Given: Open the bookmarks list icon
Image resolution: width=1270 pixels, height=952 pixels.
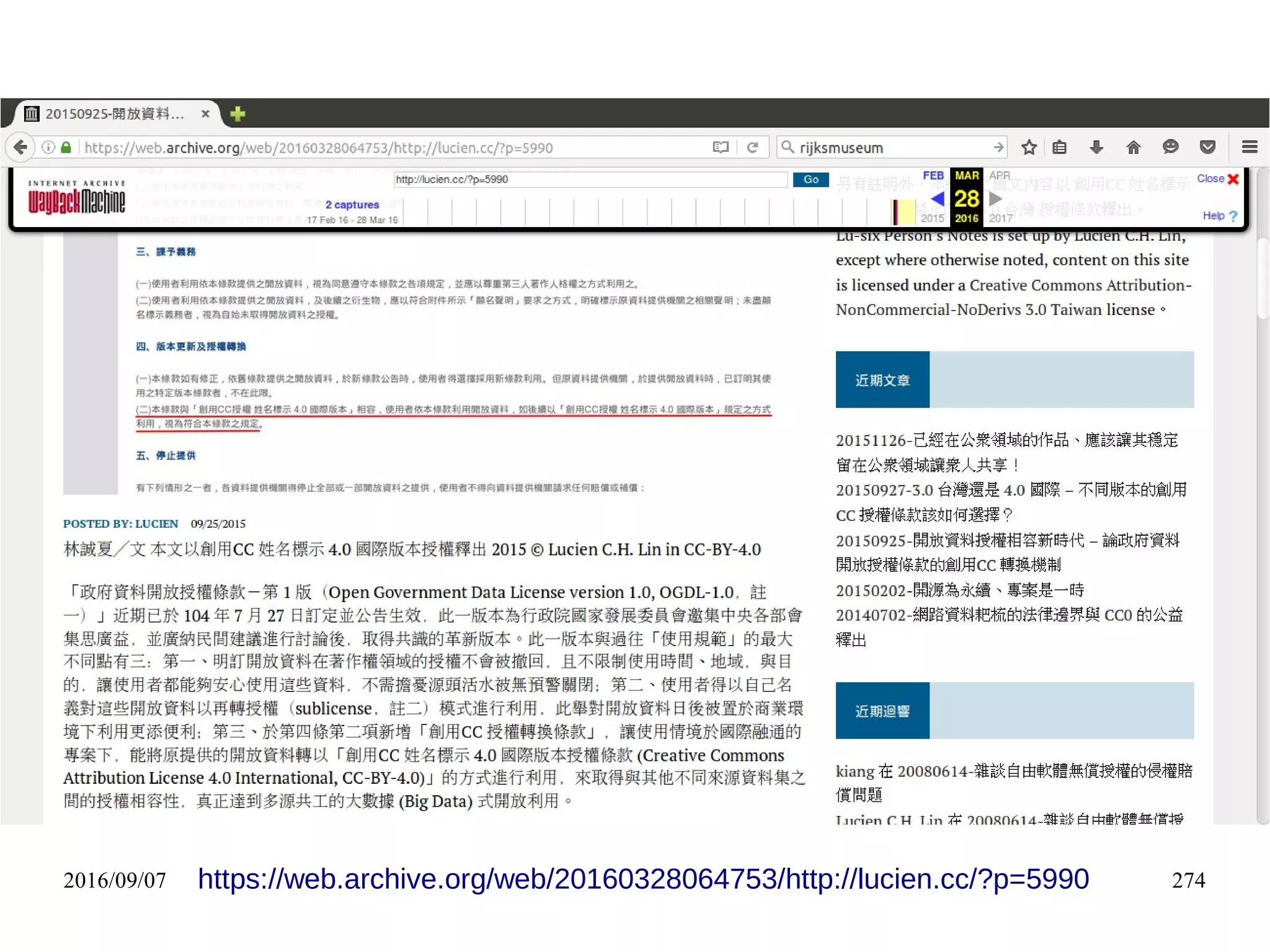Looking at the screenshot, I should click(x=1060, y=147).
